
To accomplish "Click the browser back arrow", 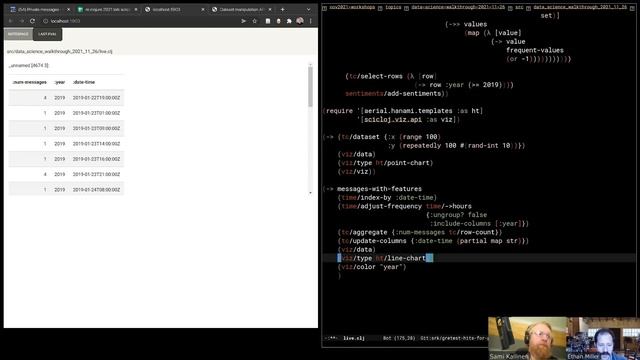I will [11, 21].
